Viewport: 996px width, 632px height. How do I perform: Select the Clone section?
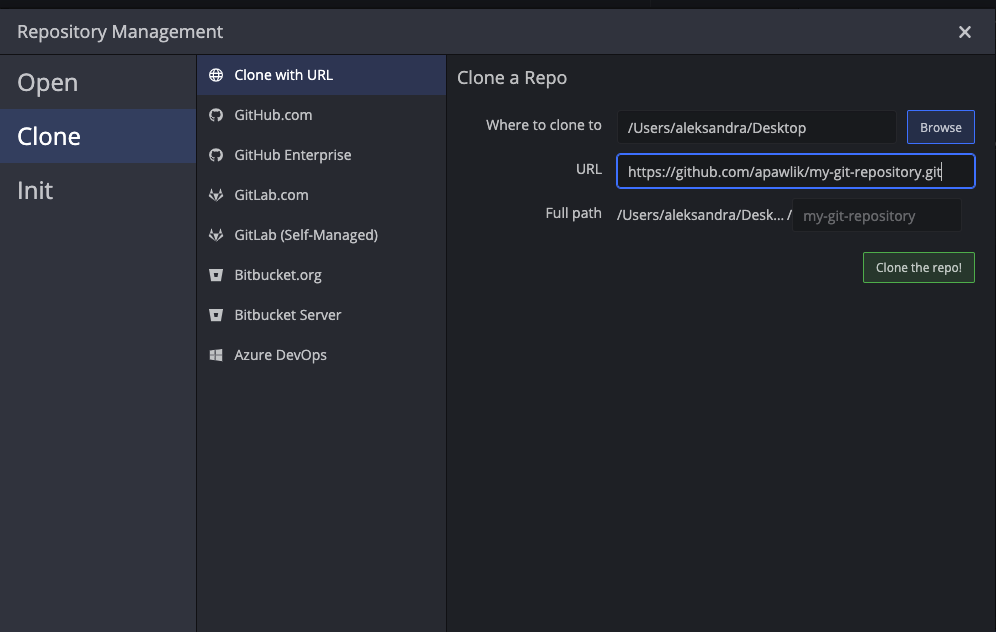pyautogui.click(x=98, y=136)
